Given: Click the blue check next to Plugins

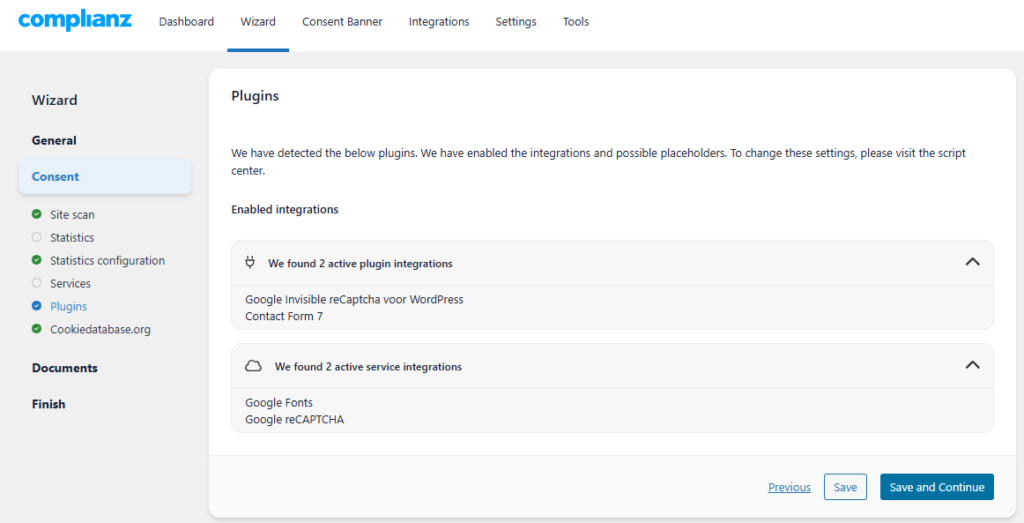Looking at the screenshot, I should pos(37,306).
